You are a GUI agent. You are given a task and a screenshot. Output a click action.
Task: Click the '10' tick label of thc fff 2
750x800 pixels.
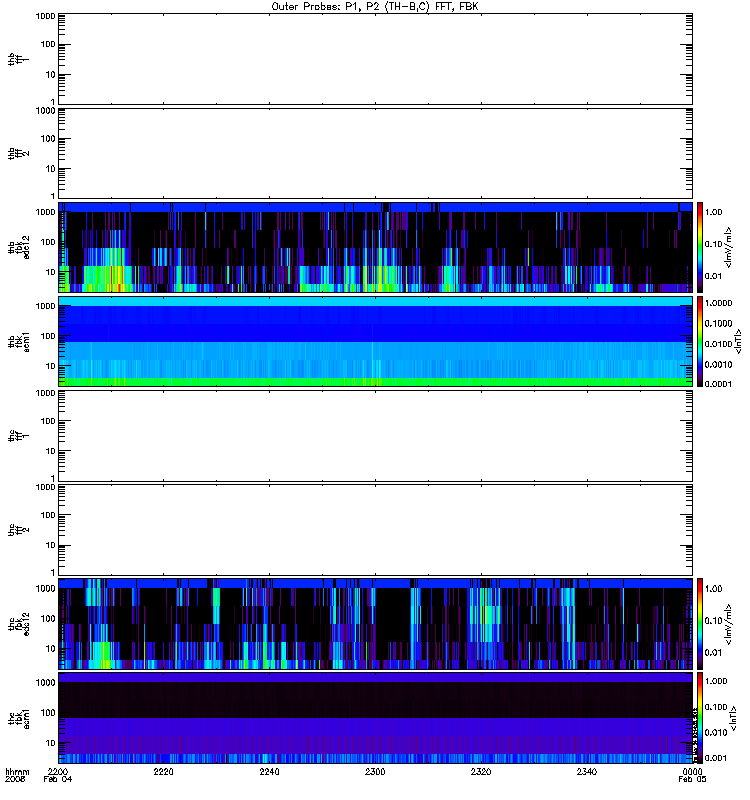tap(51, 545)
